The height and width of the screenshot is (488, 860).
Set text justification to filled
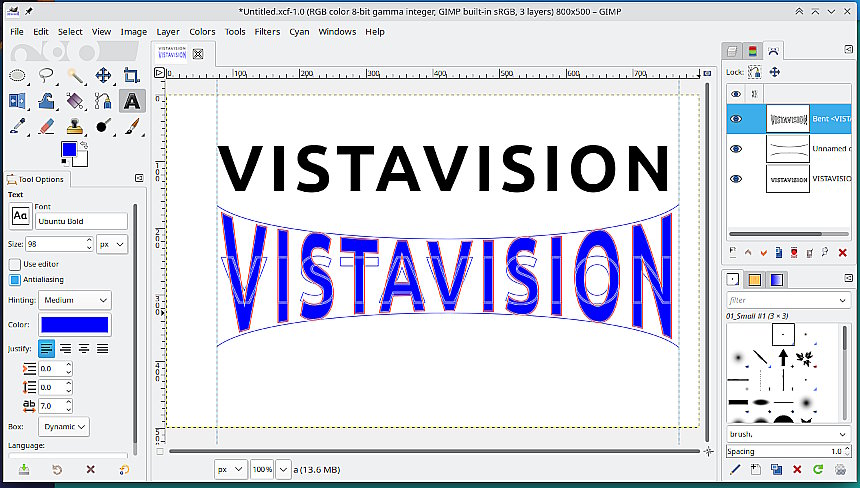point(103,349)
